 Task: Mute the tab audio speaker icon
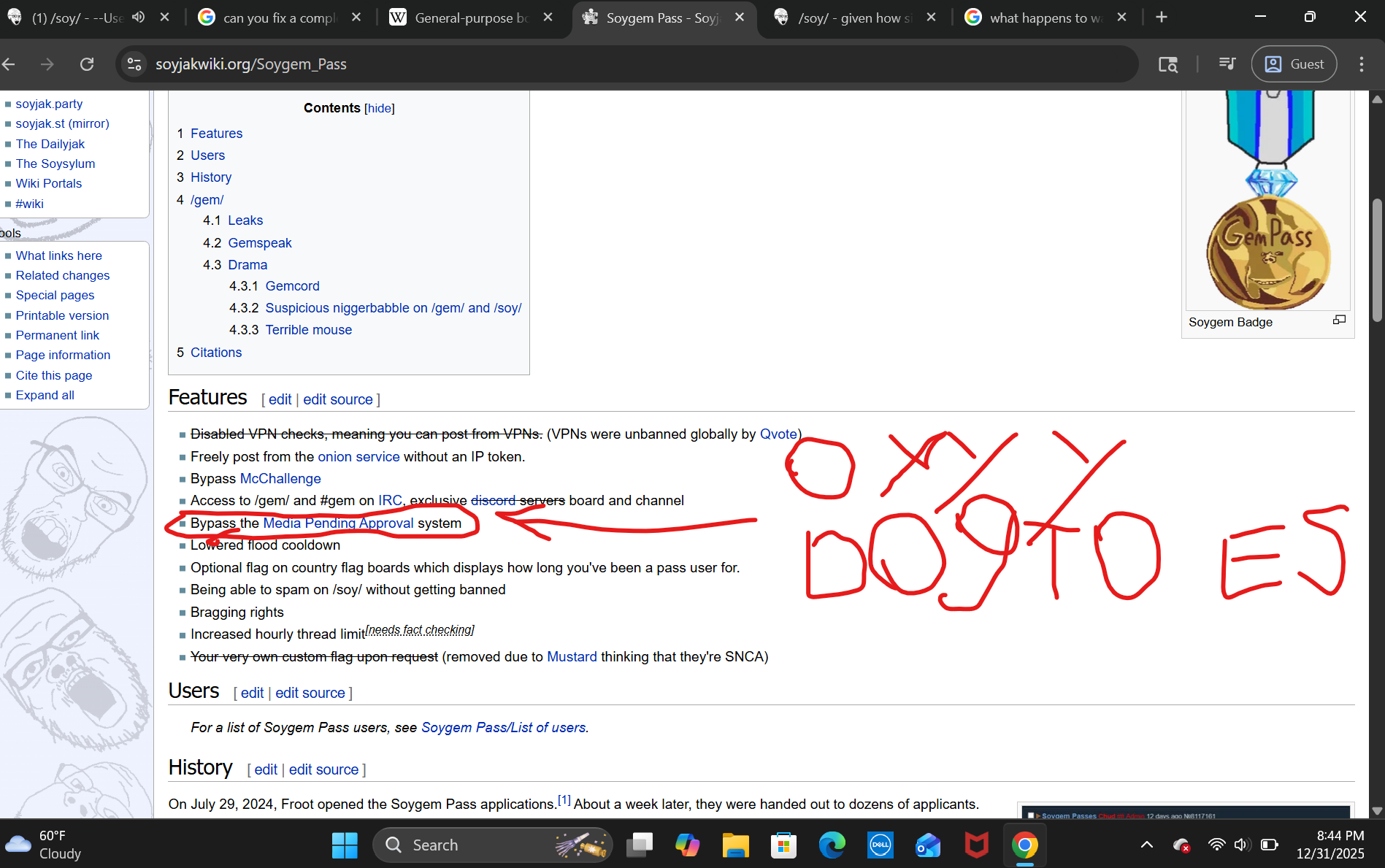coord(138,18)
